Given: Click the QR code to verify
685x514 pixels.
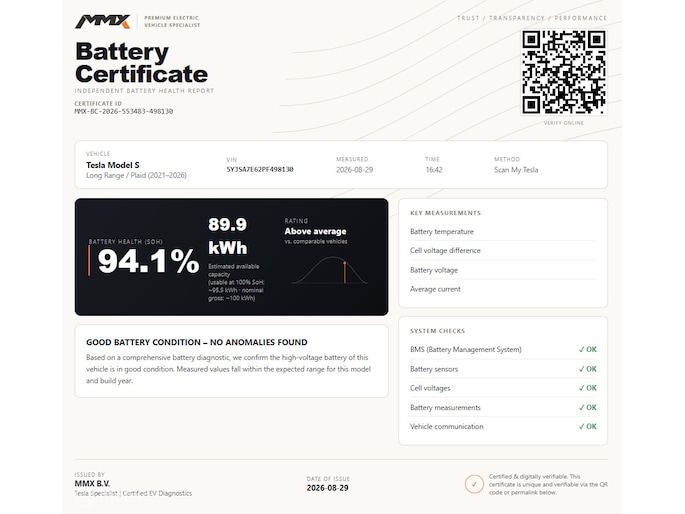Looking at the screenshot, I should 564,72.
